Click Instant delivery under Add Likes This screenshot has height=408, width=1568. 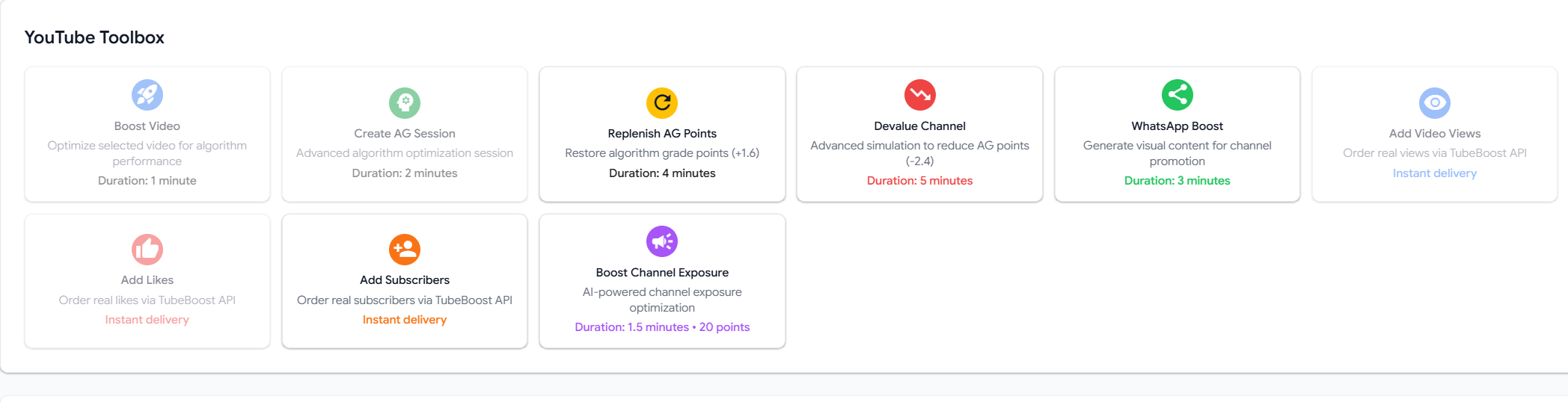(x=147, y=320)
